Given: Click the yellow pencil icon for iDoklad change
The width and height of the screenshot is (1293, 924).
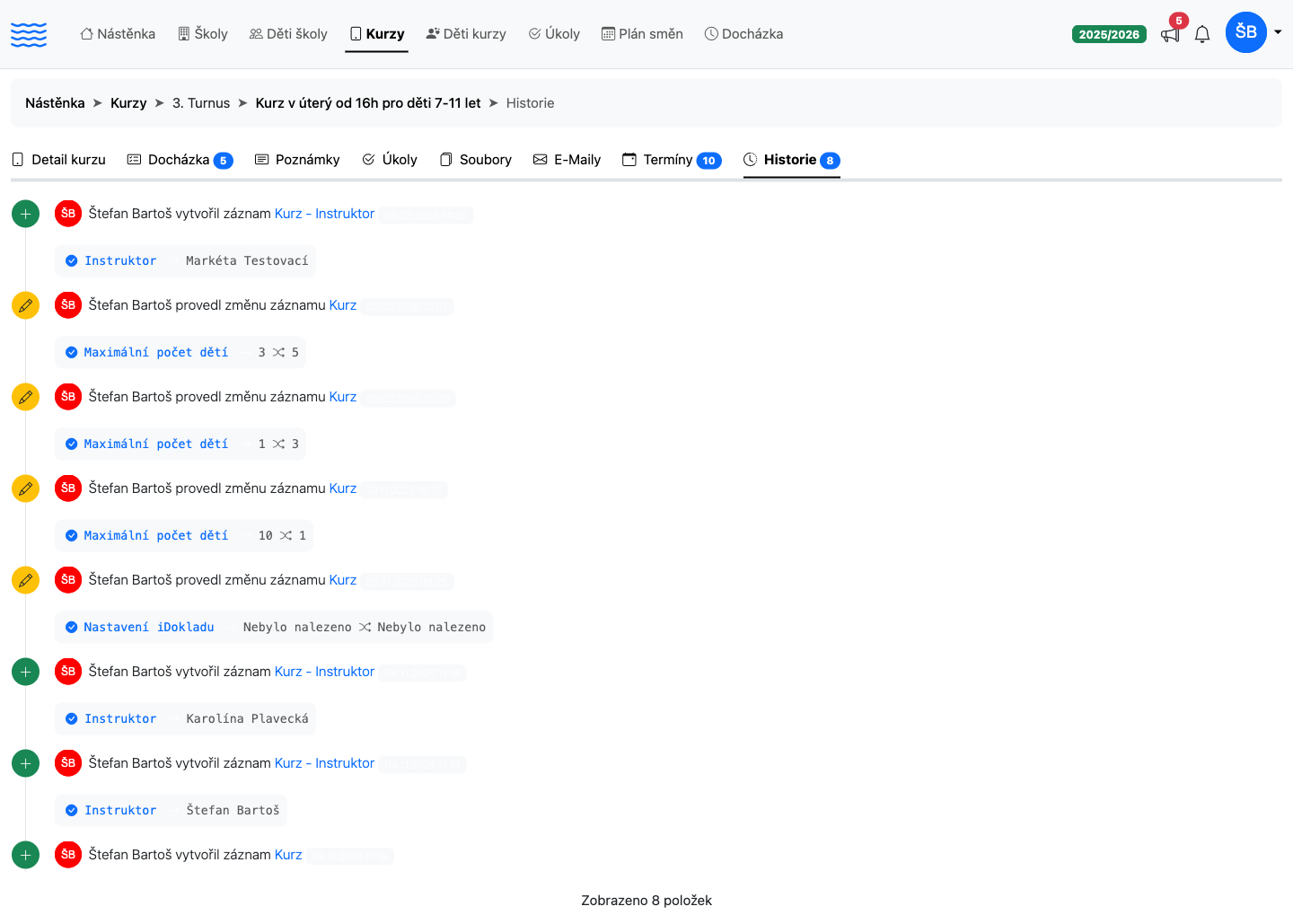Looking at the screenshot, I should pos(25,580).
